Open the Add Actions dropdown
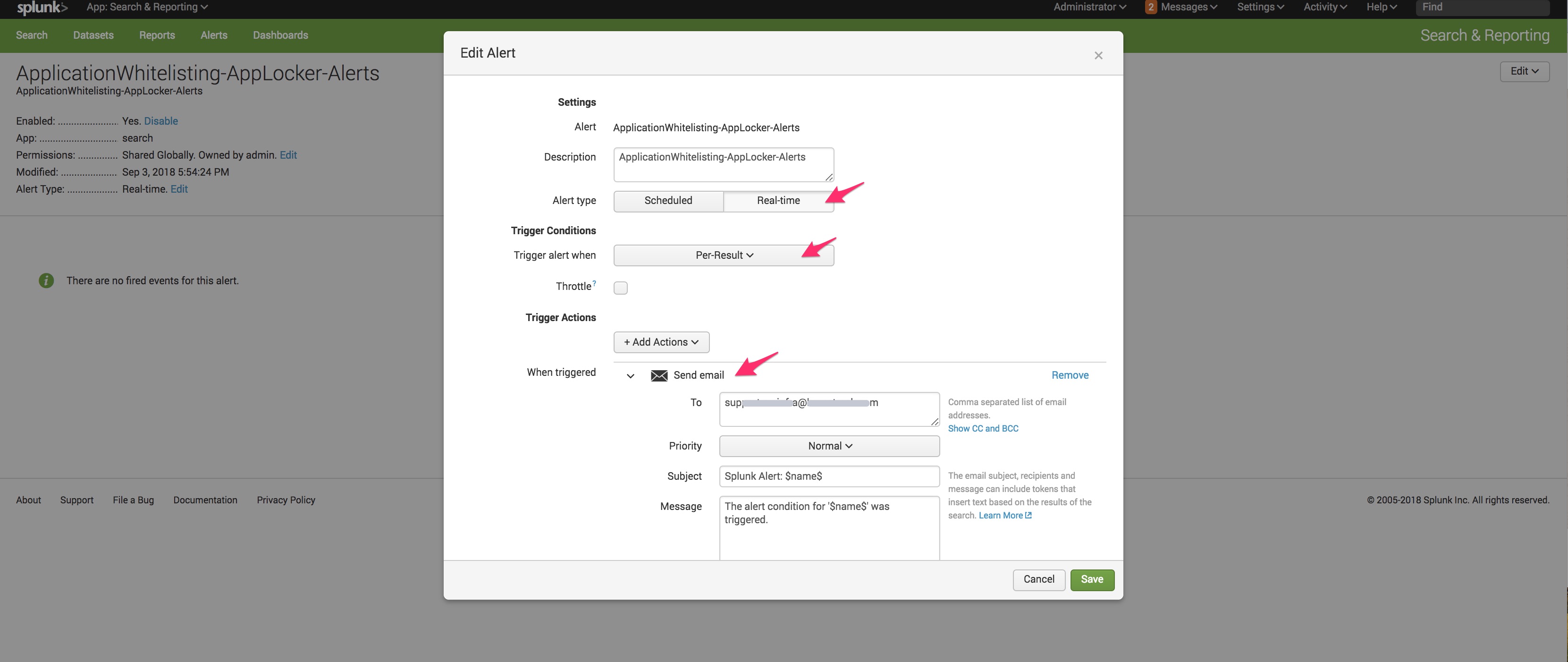 pyautogui.click(x=661, y=342)
